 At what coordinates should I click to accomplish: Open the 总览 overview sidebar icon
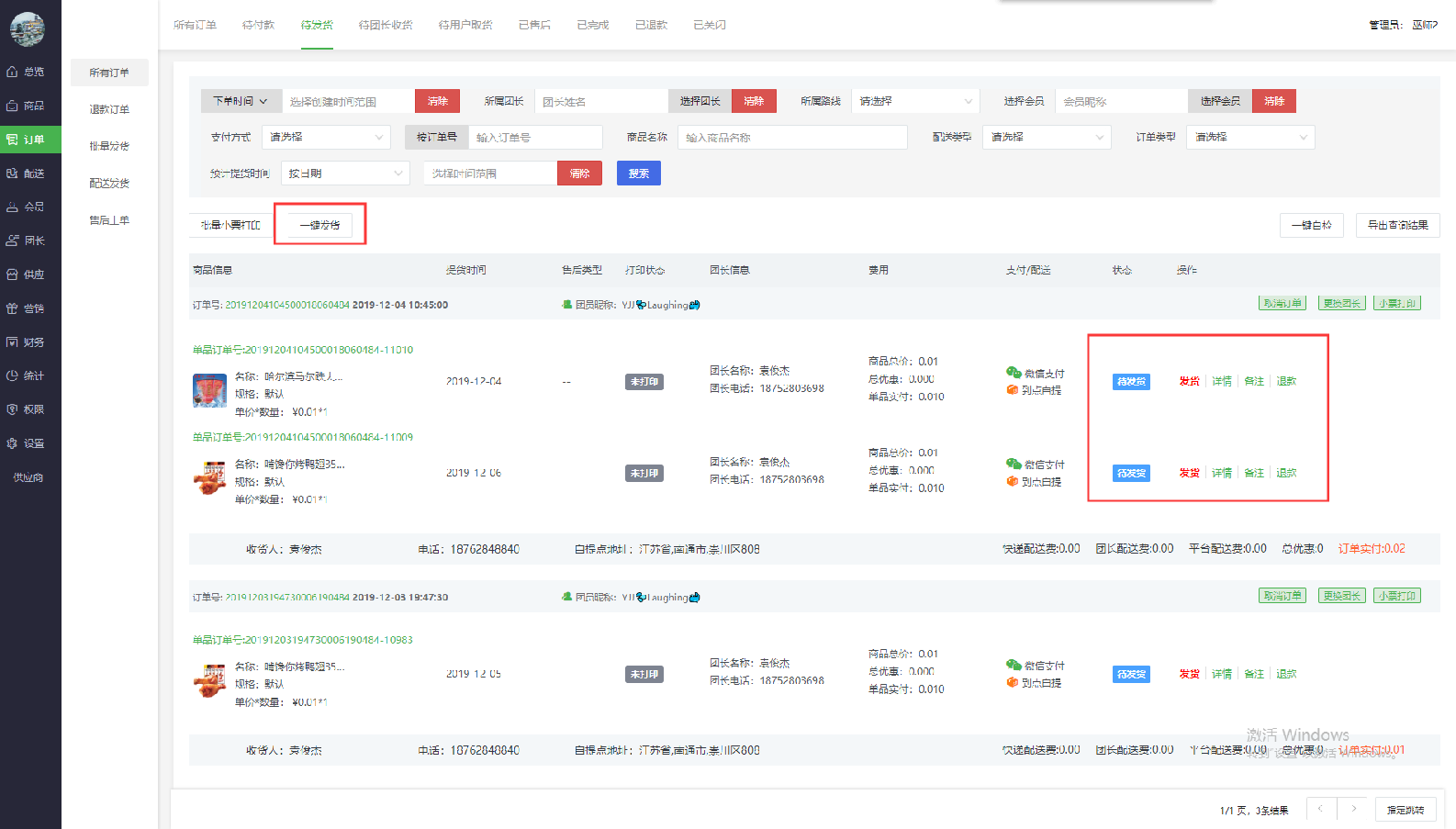click(26, 72)
